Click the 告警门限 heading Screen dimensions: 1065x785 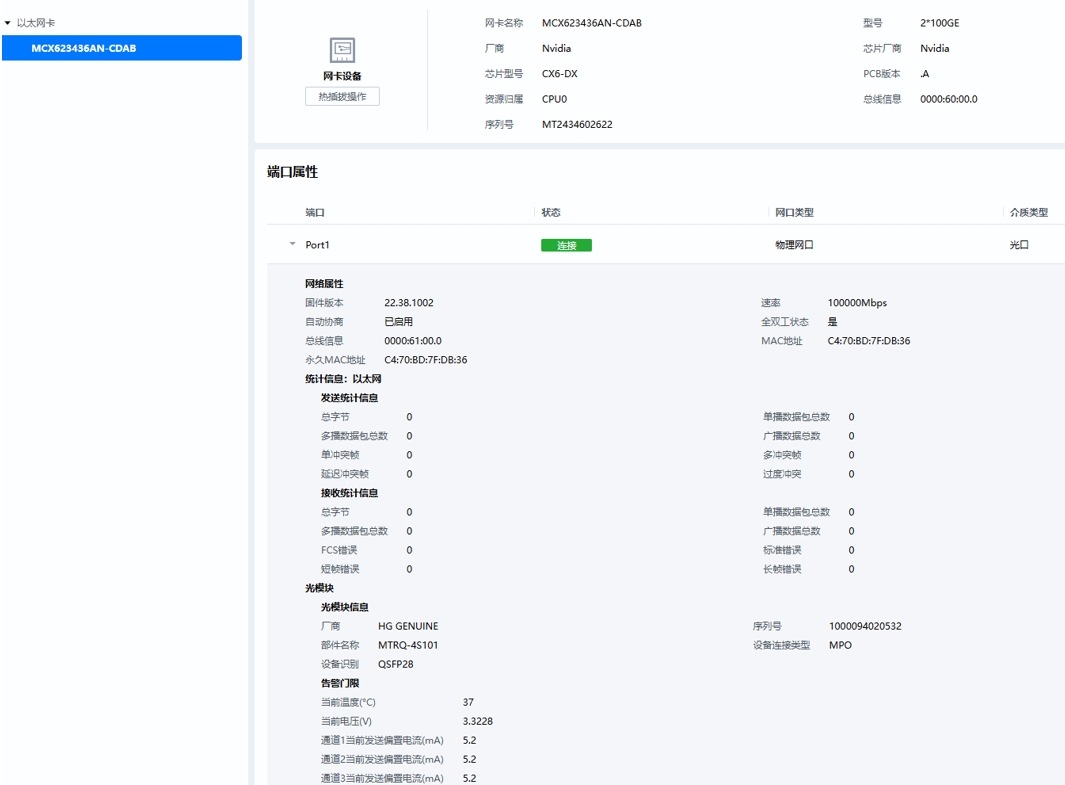pos(340,683)
